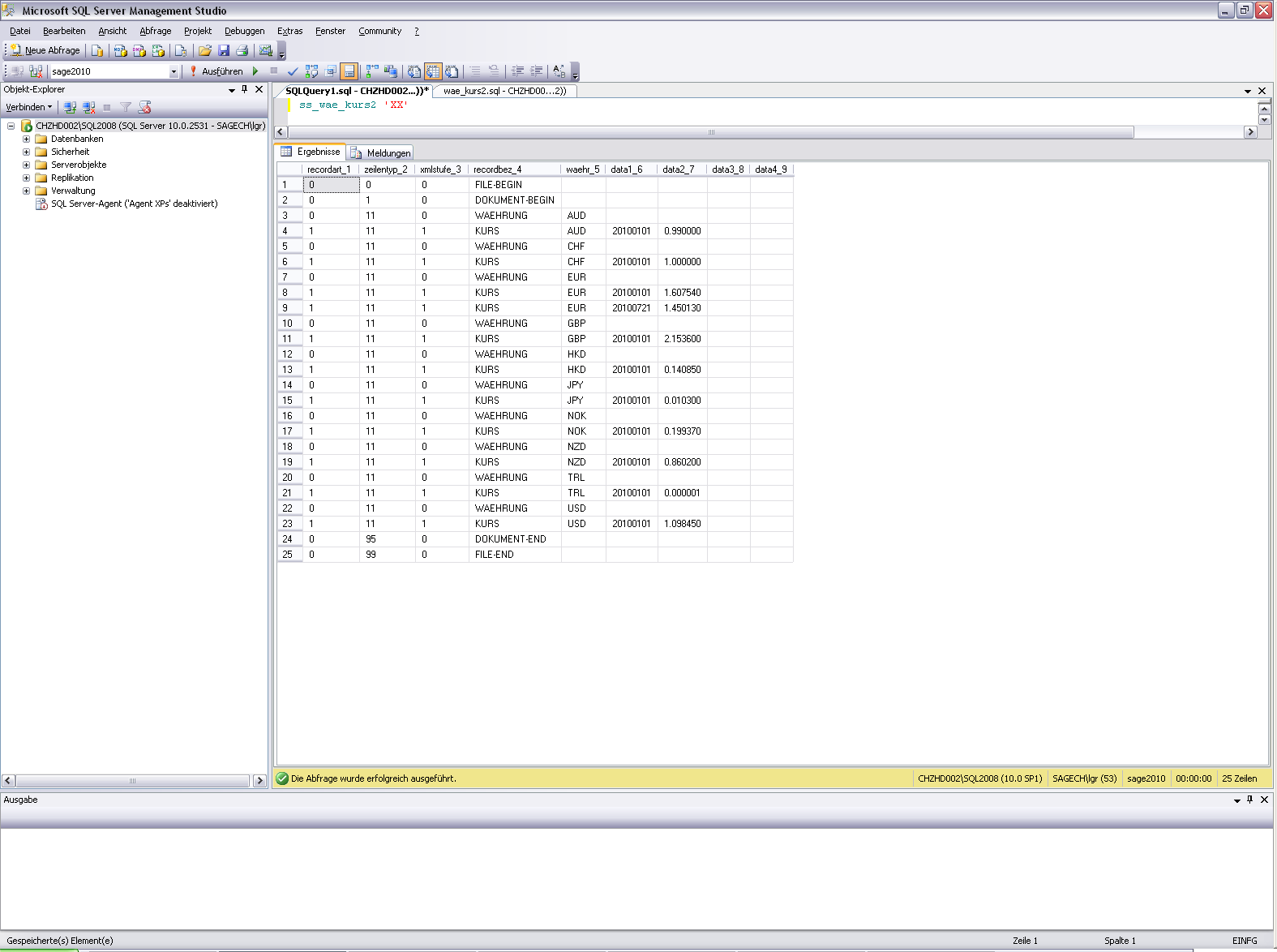
Task: Click Connect icon in Objekt-Explorer toolbar
Action: 71,107
